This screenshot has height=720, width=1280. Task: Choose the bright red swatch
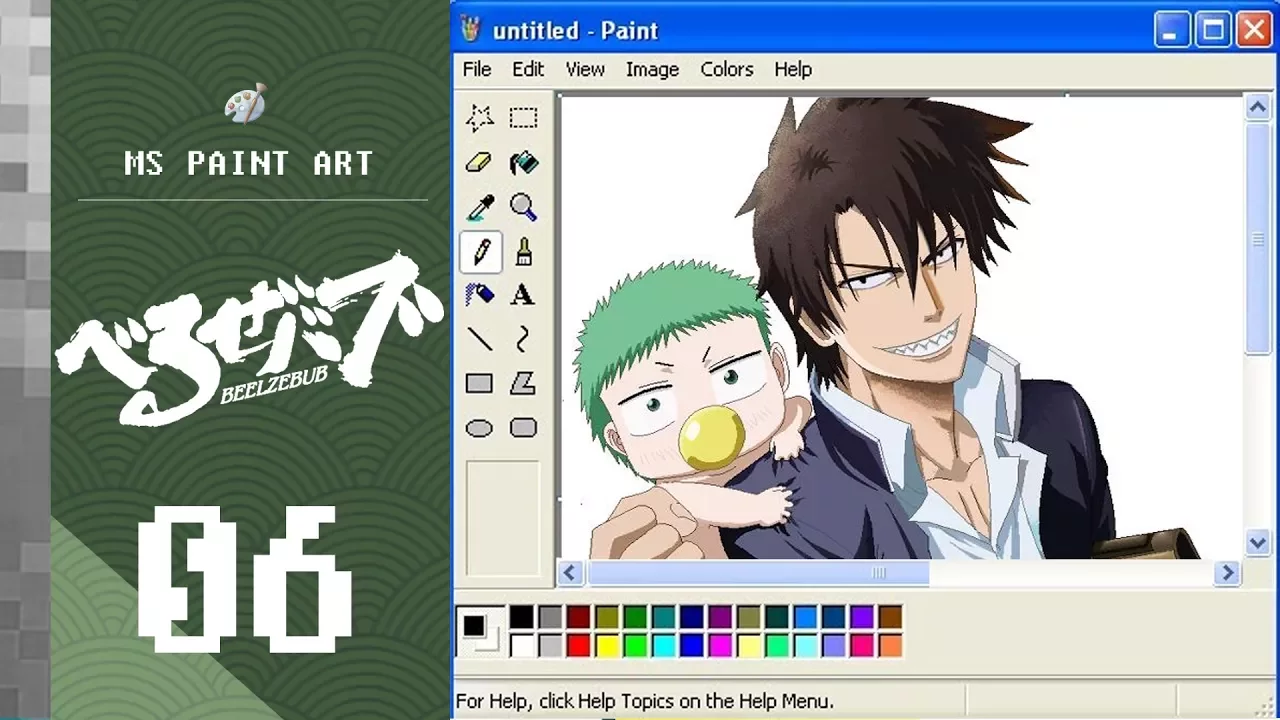tap(578, 645)
